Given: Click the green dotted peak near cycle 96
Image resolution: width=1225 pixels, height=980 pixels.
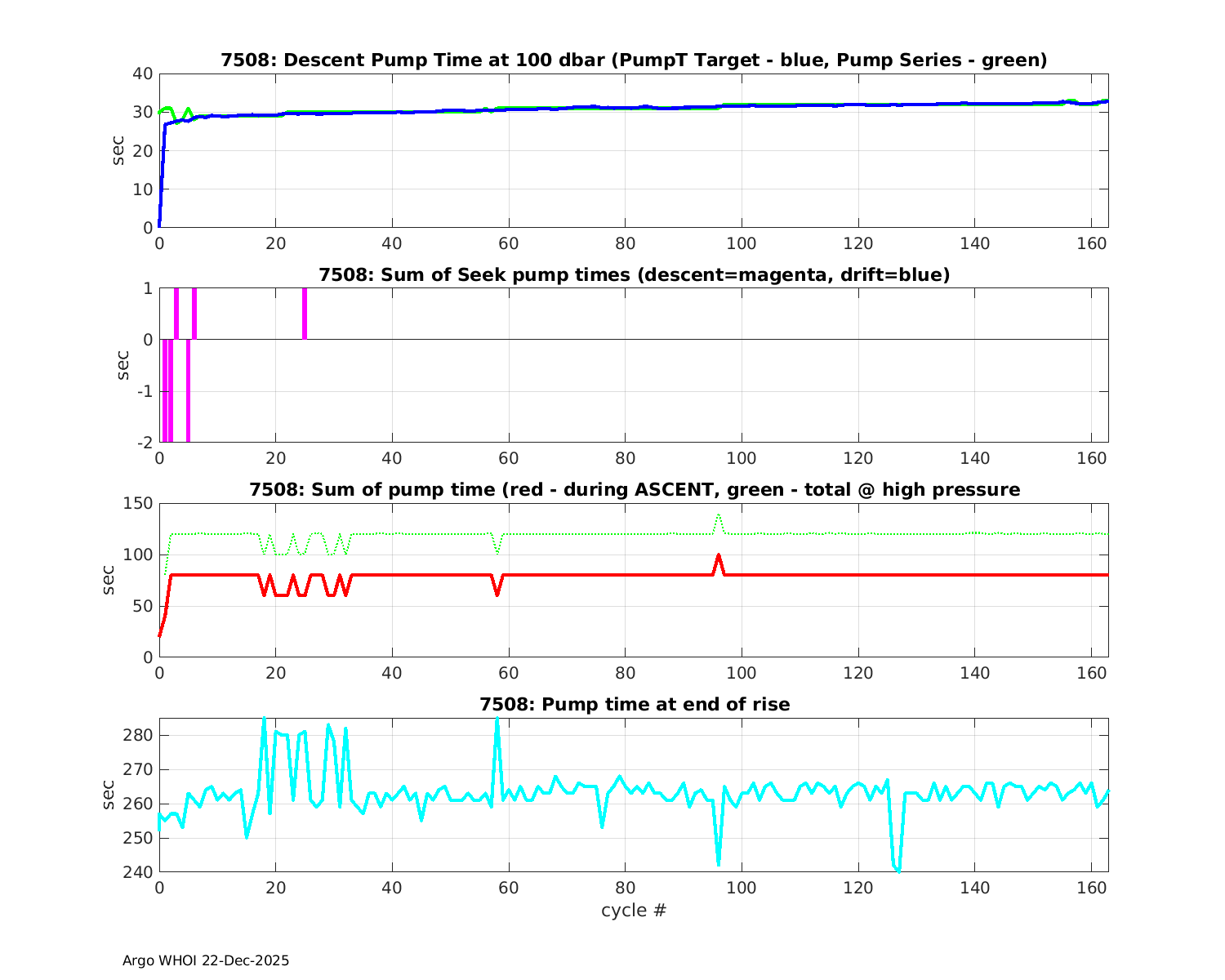Looking at the screenshot, I should point(719,515).
